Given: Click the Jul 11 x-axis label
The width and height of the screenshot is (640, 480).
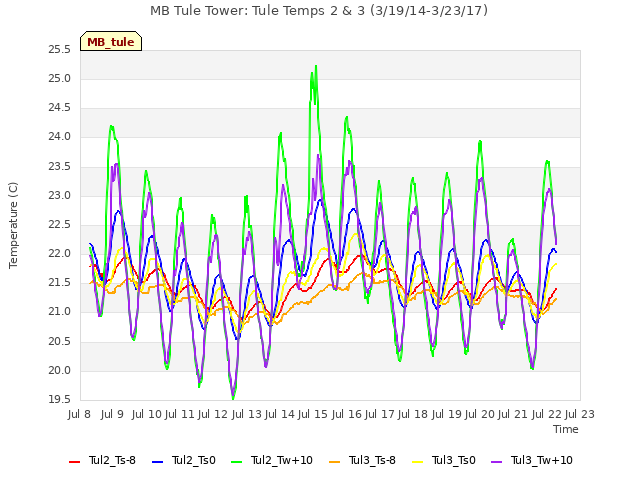Looking at the screenshot, I should tap(180, 415).
